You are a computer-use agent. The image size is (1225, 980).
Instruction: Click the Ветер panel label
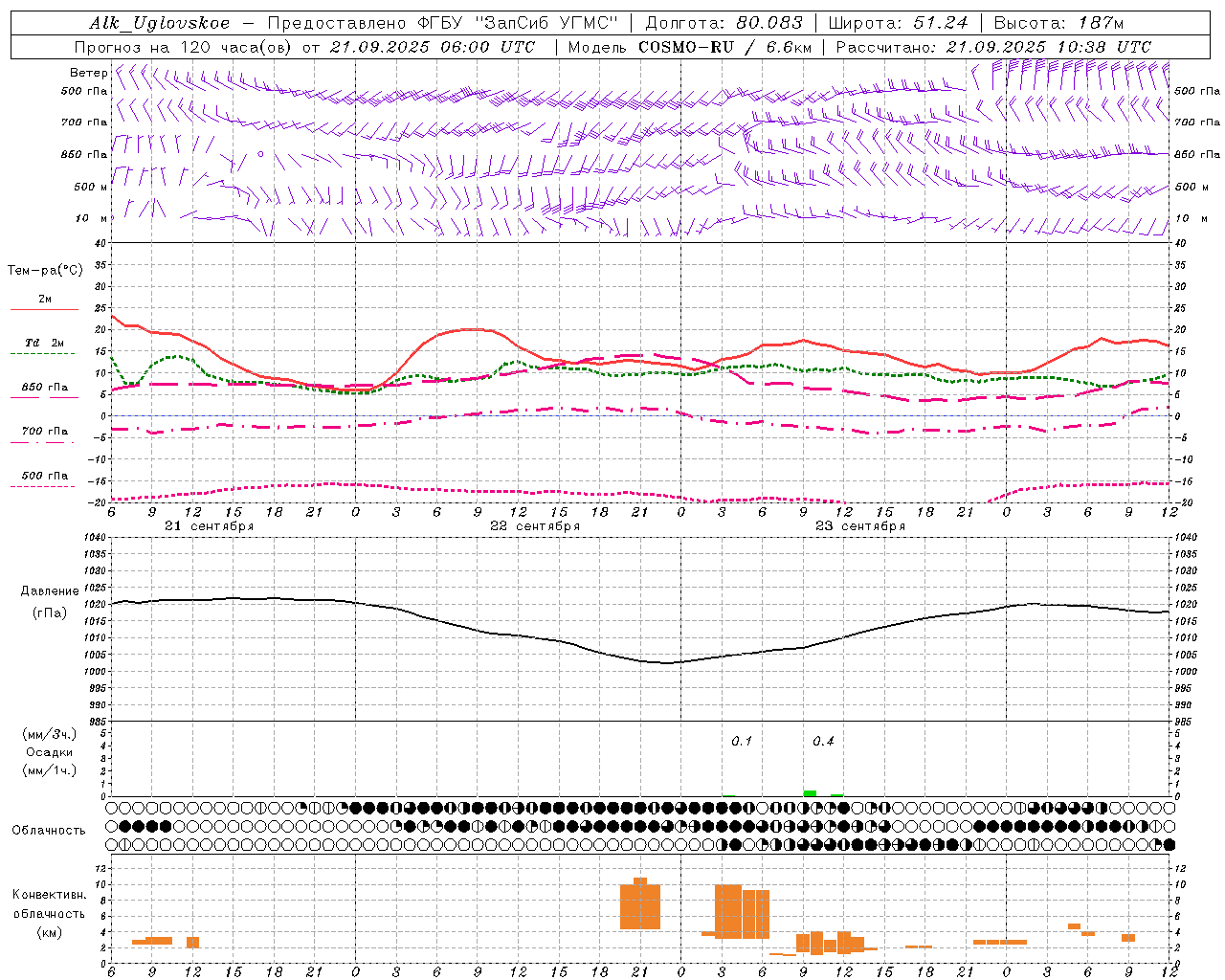pos(88,73)
